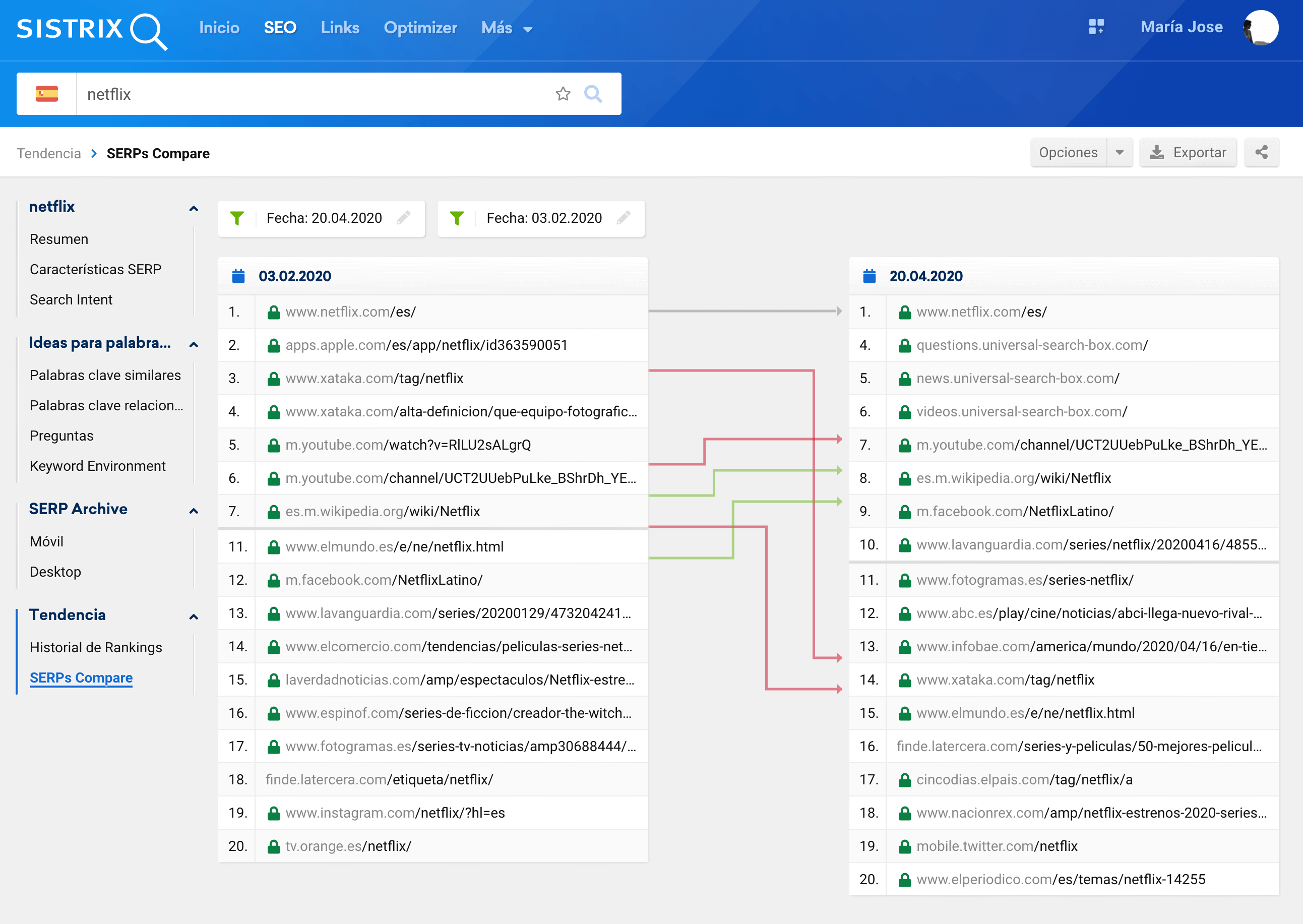
Task: Switch to the Links tab
Action: click(x=340, y=28)
